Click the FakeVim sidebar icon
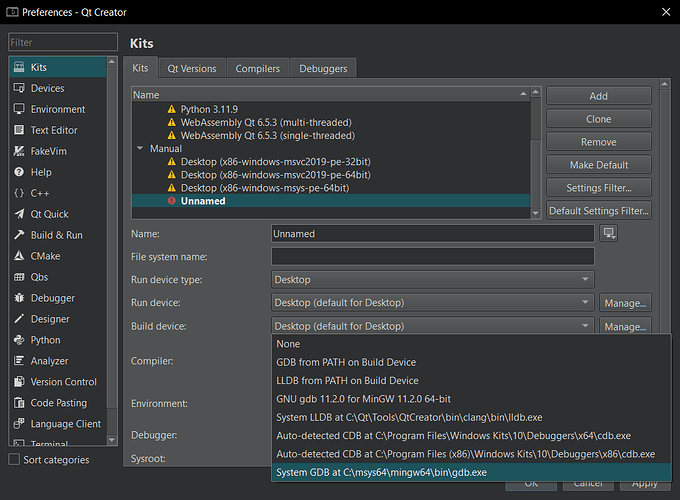 point(20,151)
